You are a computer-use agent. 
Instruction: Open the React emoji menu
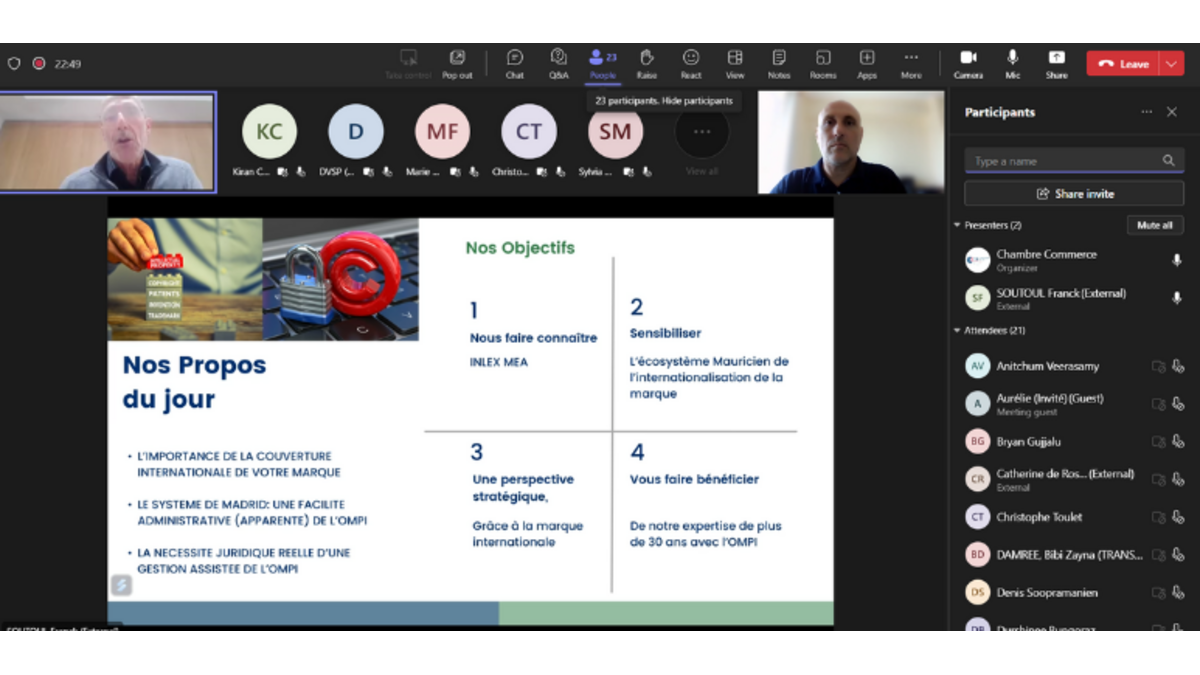click(x=690, y=63)
